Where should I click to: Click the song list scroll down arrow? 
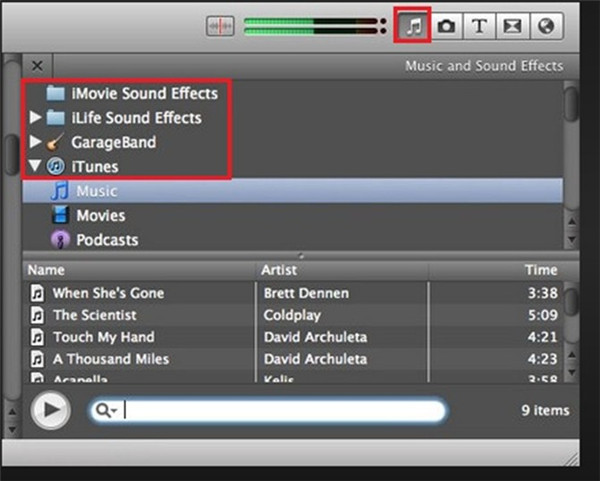point(572,372)
